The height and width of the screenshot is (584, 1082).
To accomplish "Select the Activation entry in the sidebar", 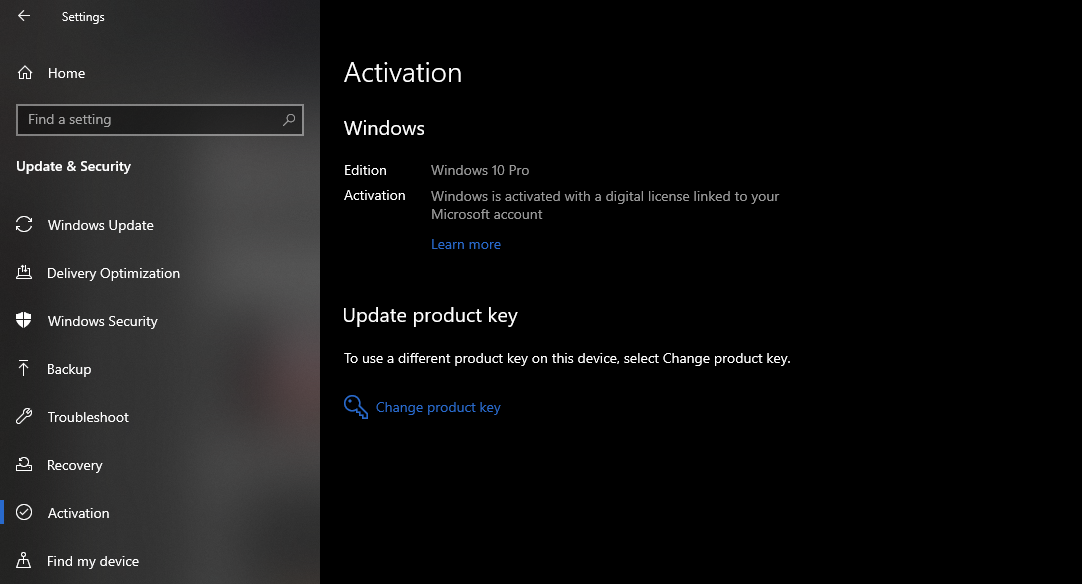I will [78, 512].
